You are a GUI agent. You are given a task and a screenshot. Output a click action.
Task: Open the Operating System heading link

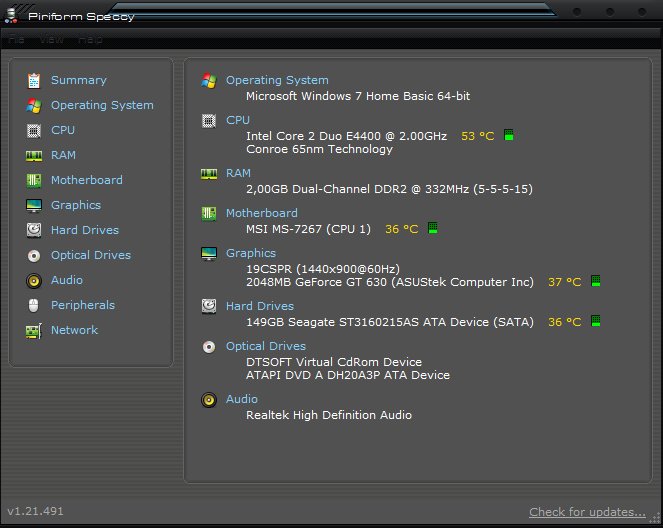[x=277, y=80]
